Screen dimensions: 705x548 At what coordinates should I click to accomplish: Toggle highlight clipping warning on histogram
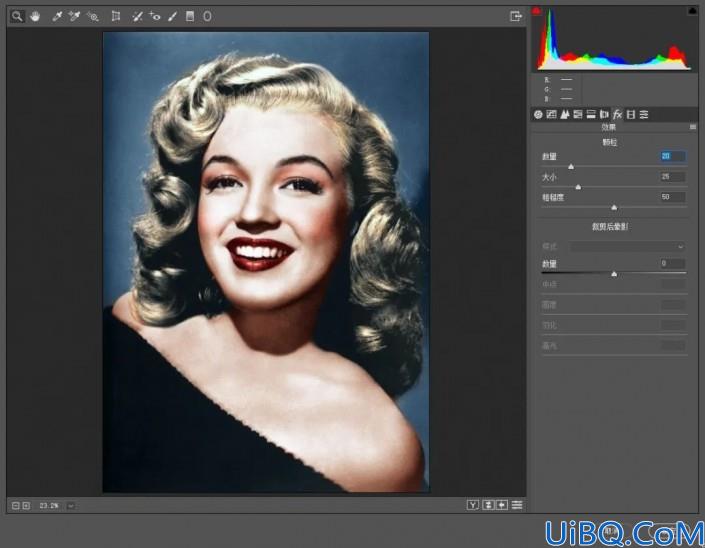coord(692,11)
